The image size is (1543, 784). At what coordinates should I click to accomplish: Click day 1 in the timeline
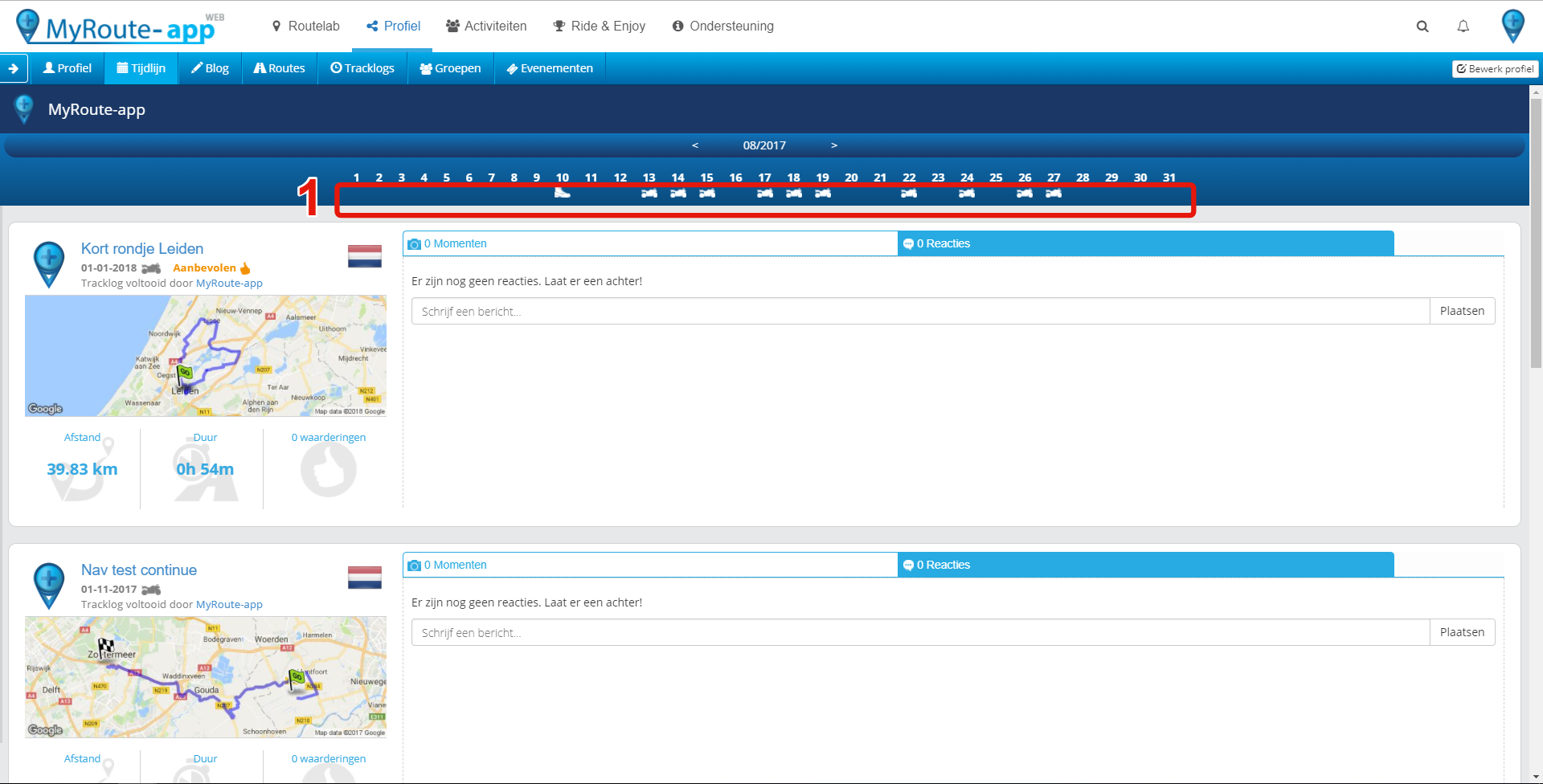(x=356, y=178)
